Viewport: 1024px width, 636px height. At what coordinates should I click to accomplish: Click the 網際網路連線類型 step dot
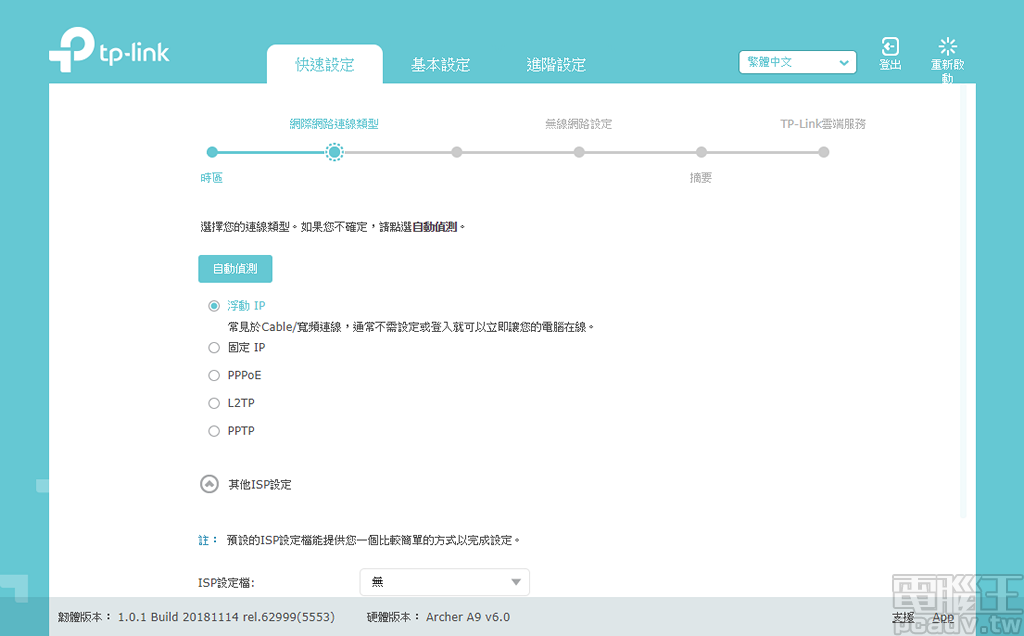(x=334, y=151)
